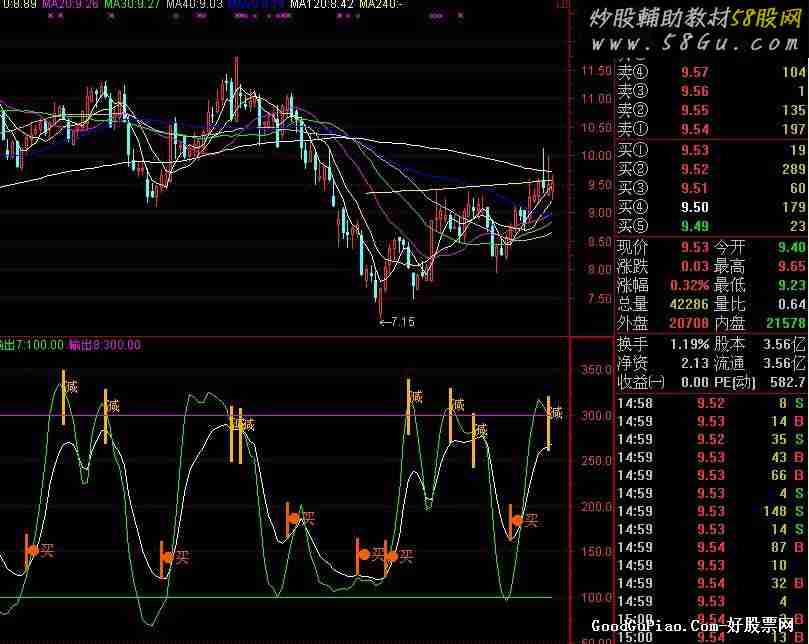Screen dimensions: 809x644
Task: Click the MA30:9.27 moving average label
Action: point(134,5)
